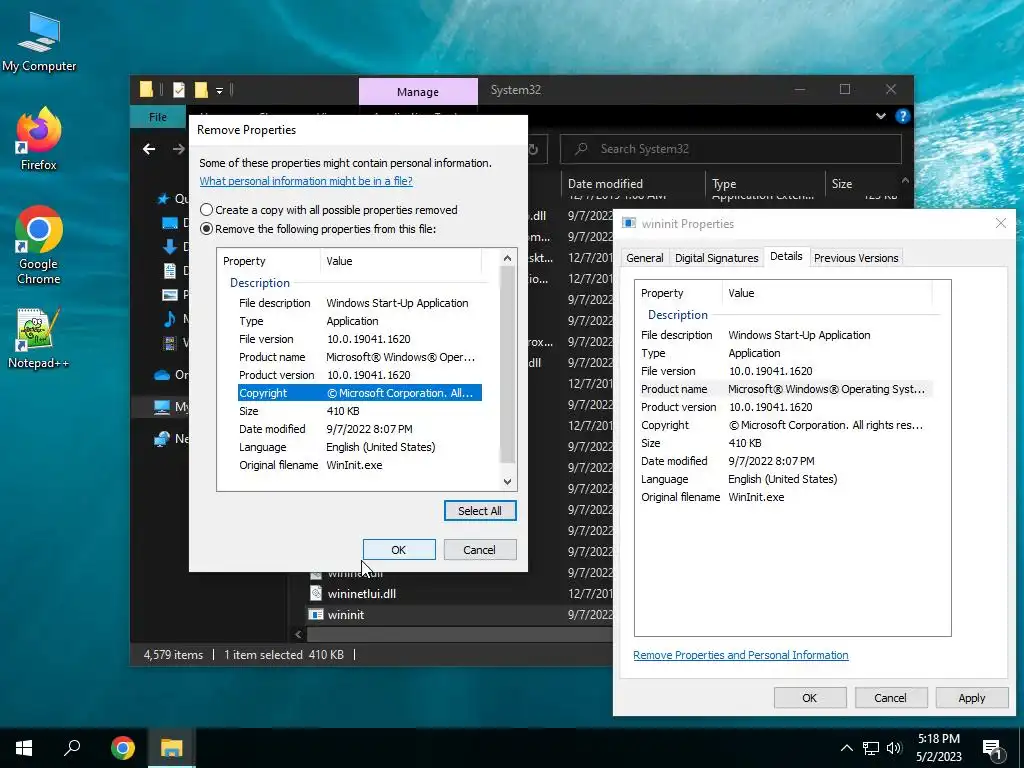
Task: Open the Manage ribbon tab
Action: pos(418,91)
